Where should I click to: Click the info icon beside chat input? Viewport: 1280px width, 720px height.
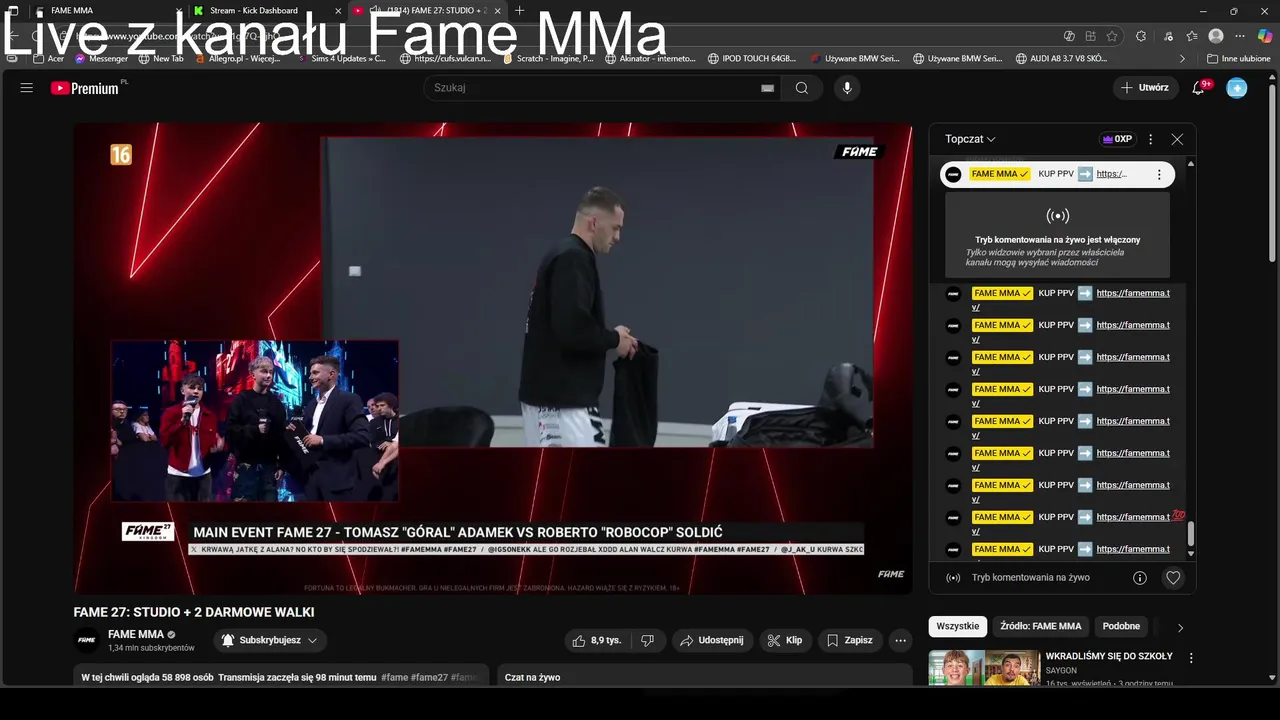click(x=1139, y=578)
